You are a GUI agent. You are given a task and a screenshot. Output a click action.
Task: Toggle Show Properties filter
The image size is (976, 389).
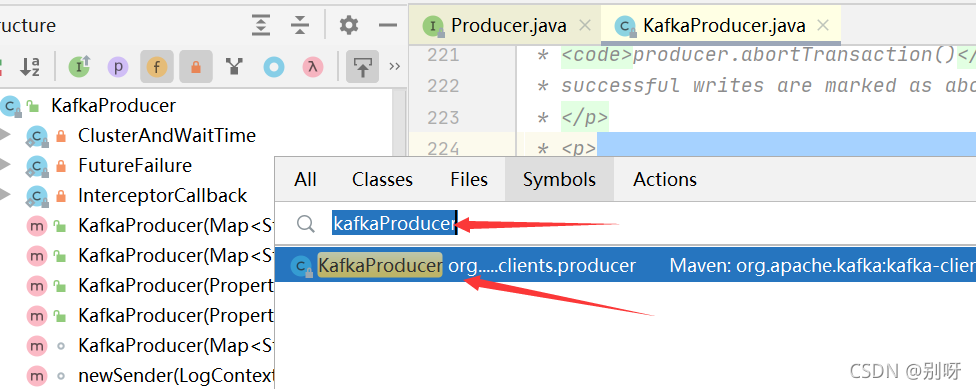118,67
